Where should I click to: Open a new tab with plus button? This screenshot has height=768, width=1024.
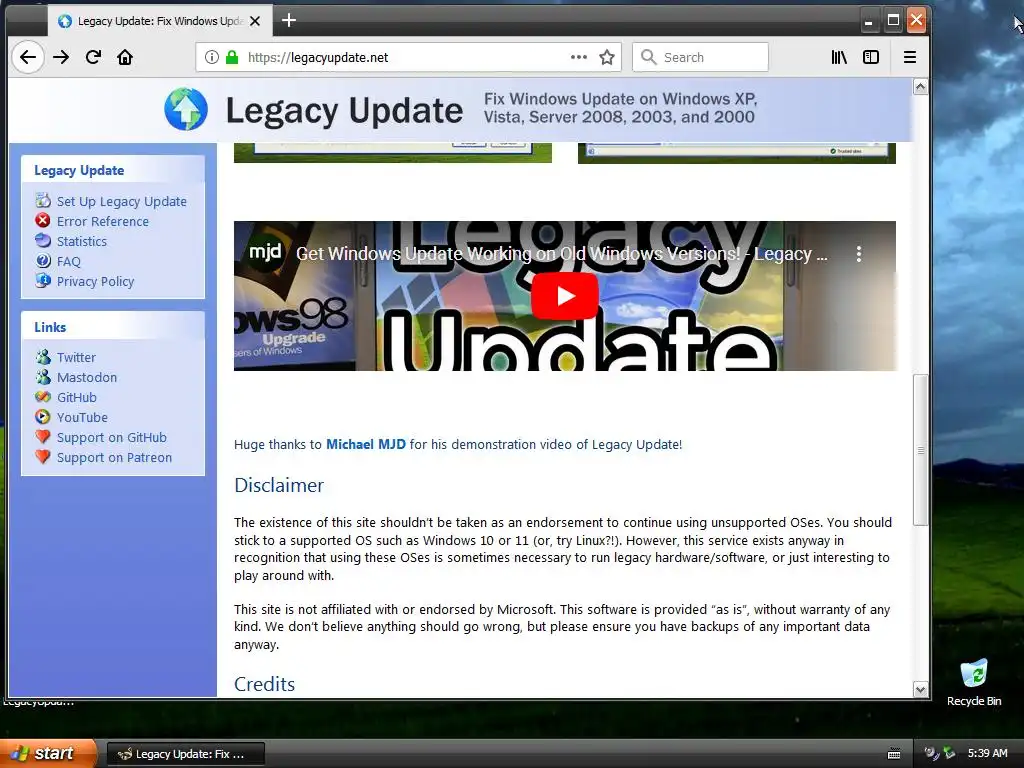tap(289, 20)
